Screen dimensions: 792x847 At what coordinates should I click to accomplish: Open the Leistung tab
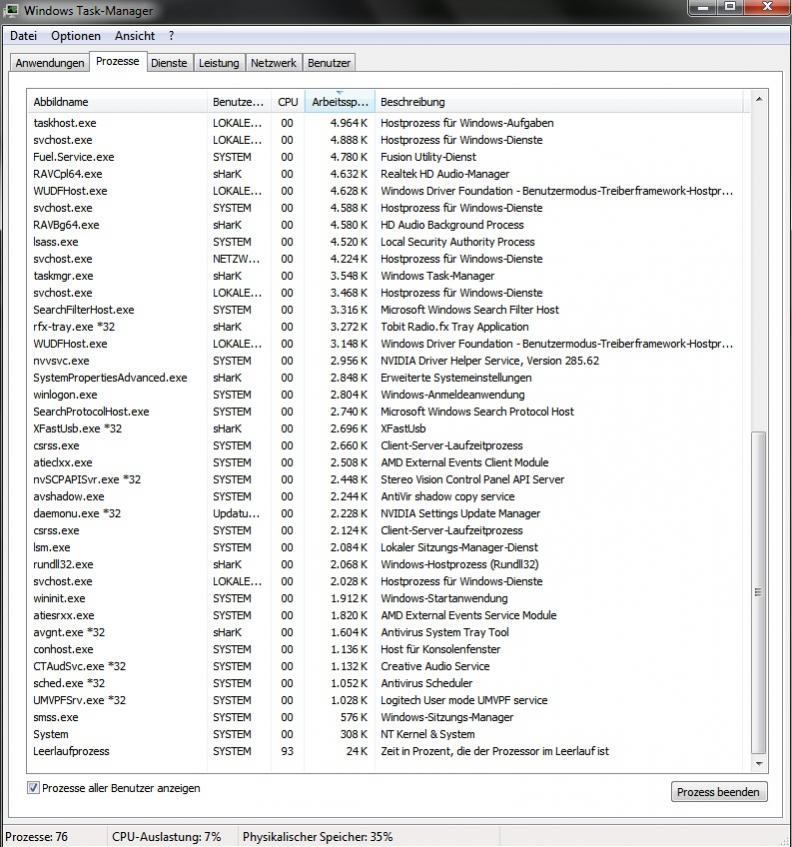[219, 63]
